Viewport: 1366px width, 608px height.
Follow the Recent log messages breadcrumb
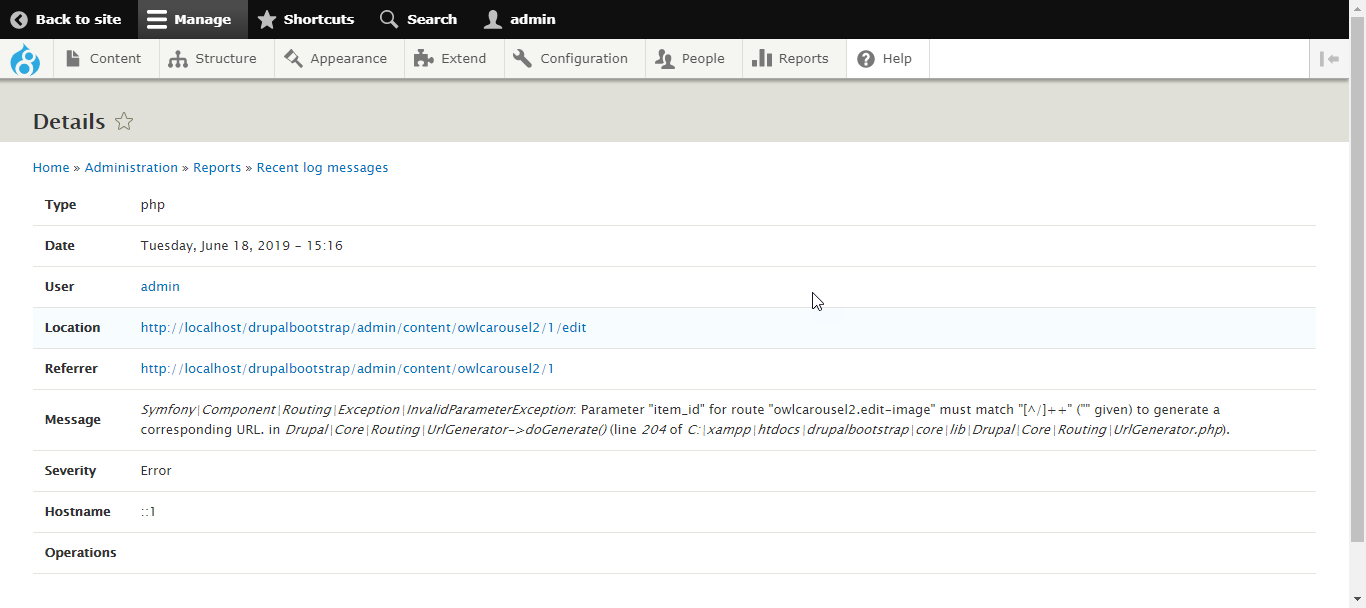coord(322,167)
